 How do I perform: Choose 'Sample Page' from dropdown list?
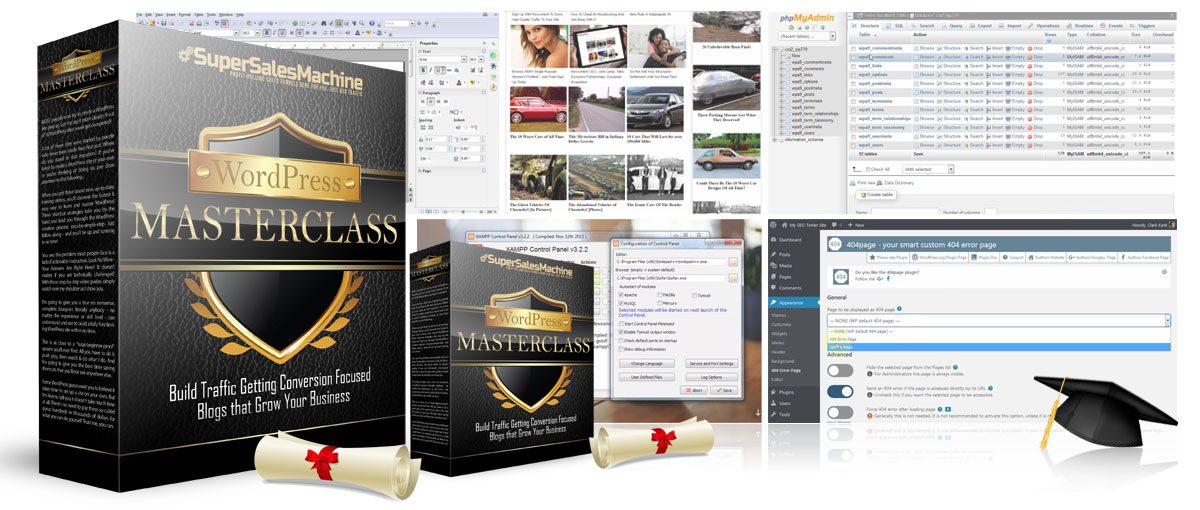[998, 347]
